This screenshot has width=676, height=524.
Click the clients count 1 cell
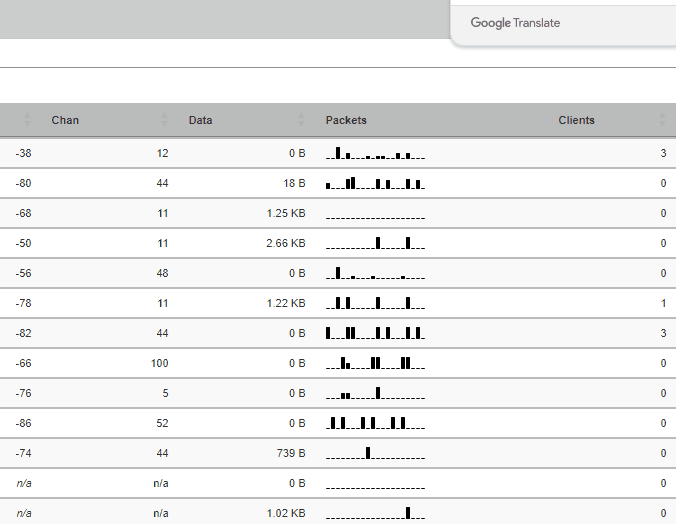click(663, 303)
